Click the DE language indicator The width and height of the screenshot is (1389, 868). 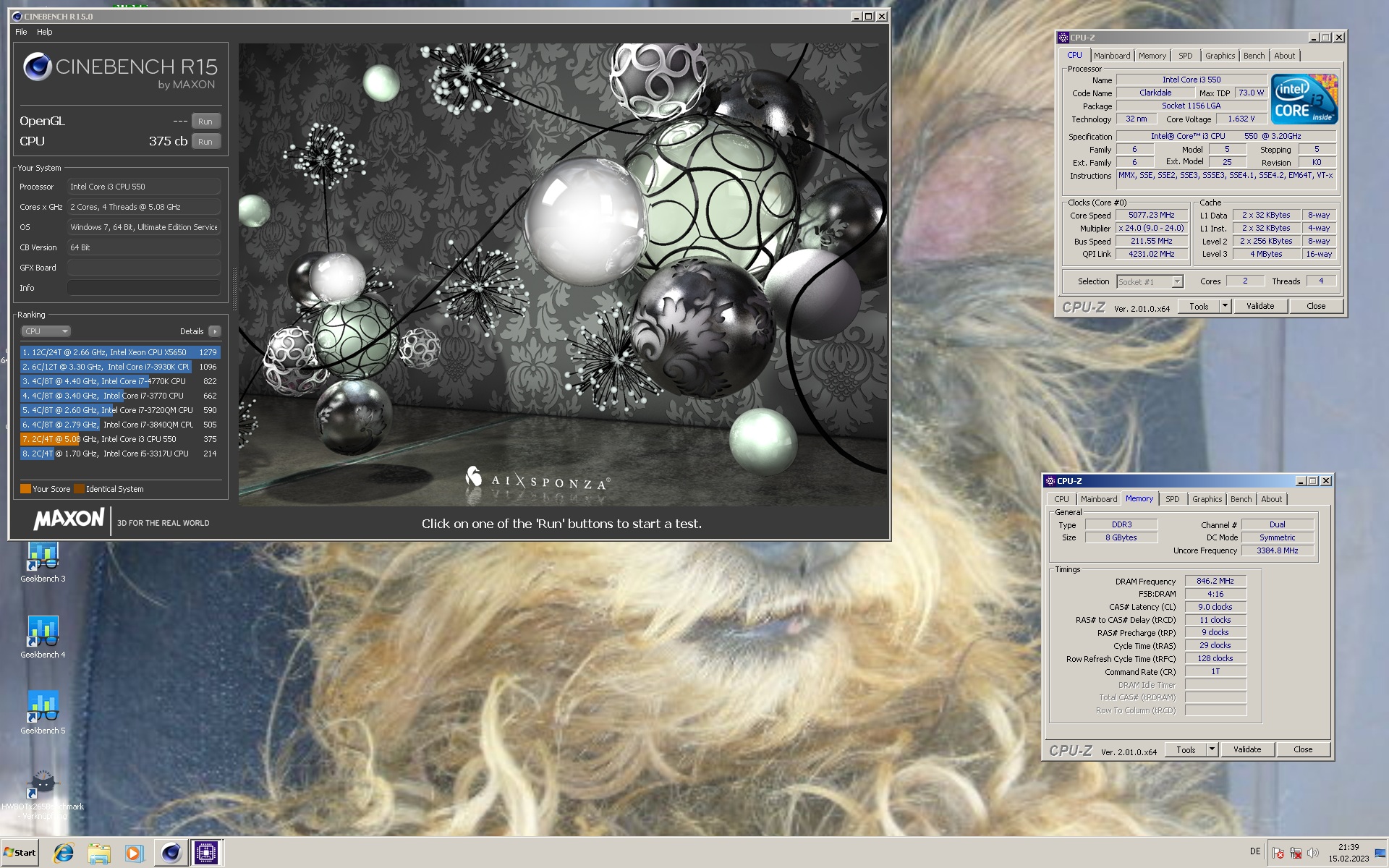tap(1255, 851)
